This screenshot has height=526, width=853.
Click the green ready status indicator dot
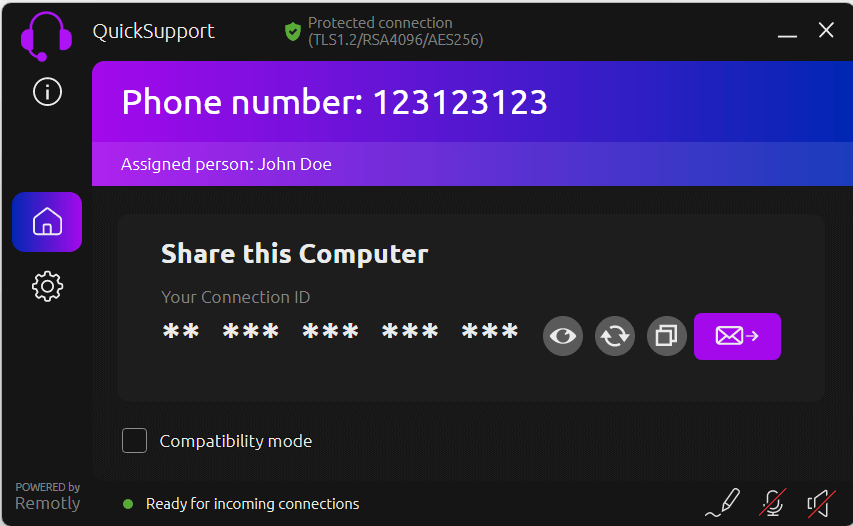tap(128, 504)
